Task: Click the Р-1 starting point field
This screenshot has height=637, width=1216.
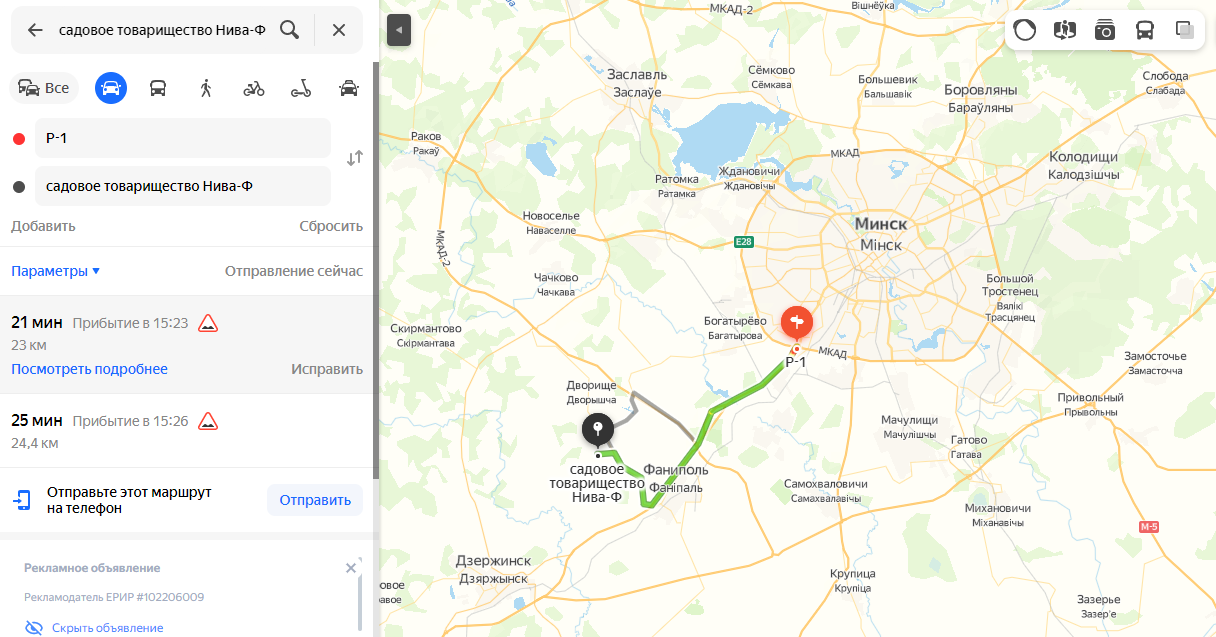Action: pos(183,138)
